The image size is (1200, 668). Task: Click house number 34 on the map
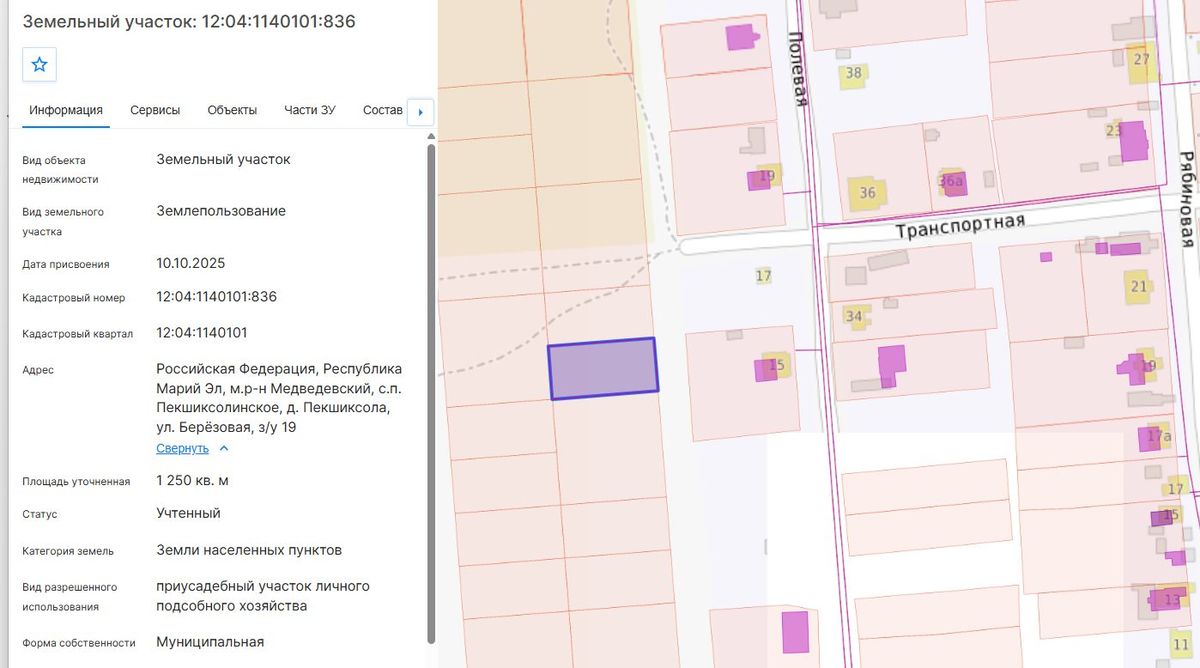854,317
